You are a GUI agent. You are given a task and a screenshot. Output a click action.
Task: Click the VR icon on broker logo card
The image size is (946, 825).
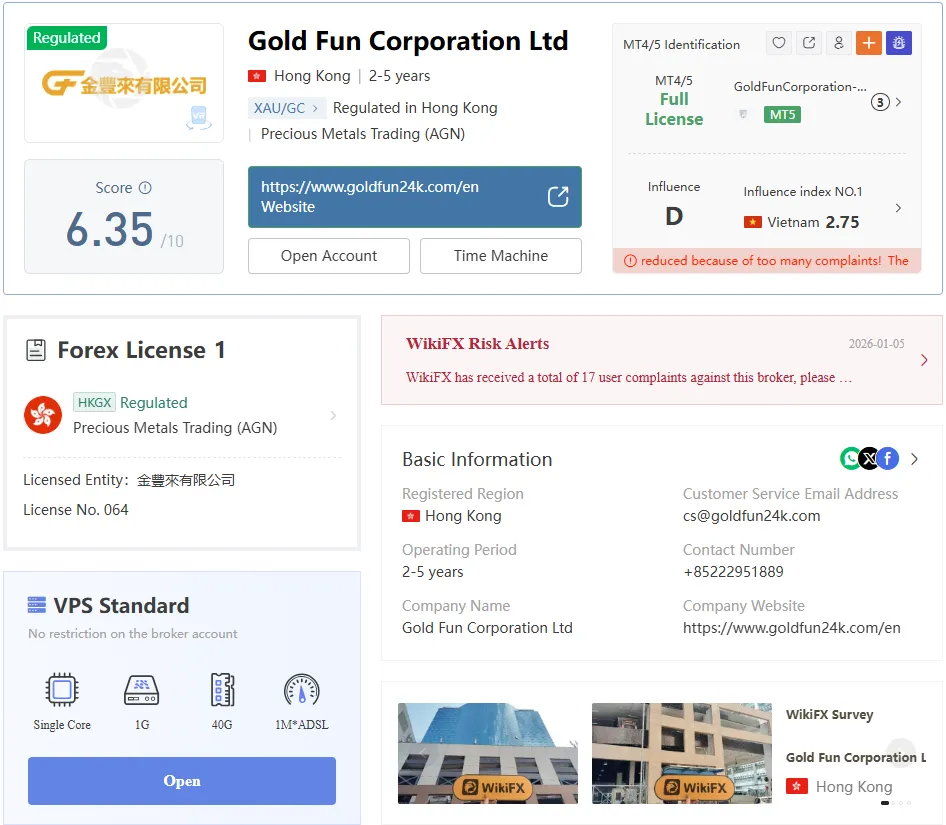[x=198, y=117]
